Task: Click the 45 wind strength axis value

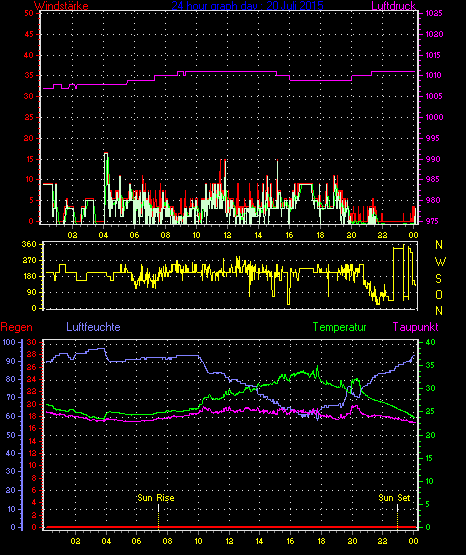Action: [x=29, y=34]
